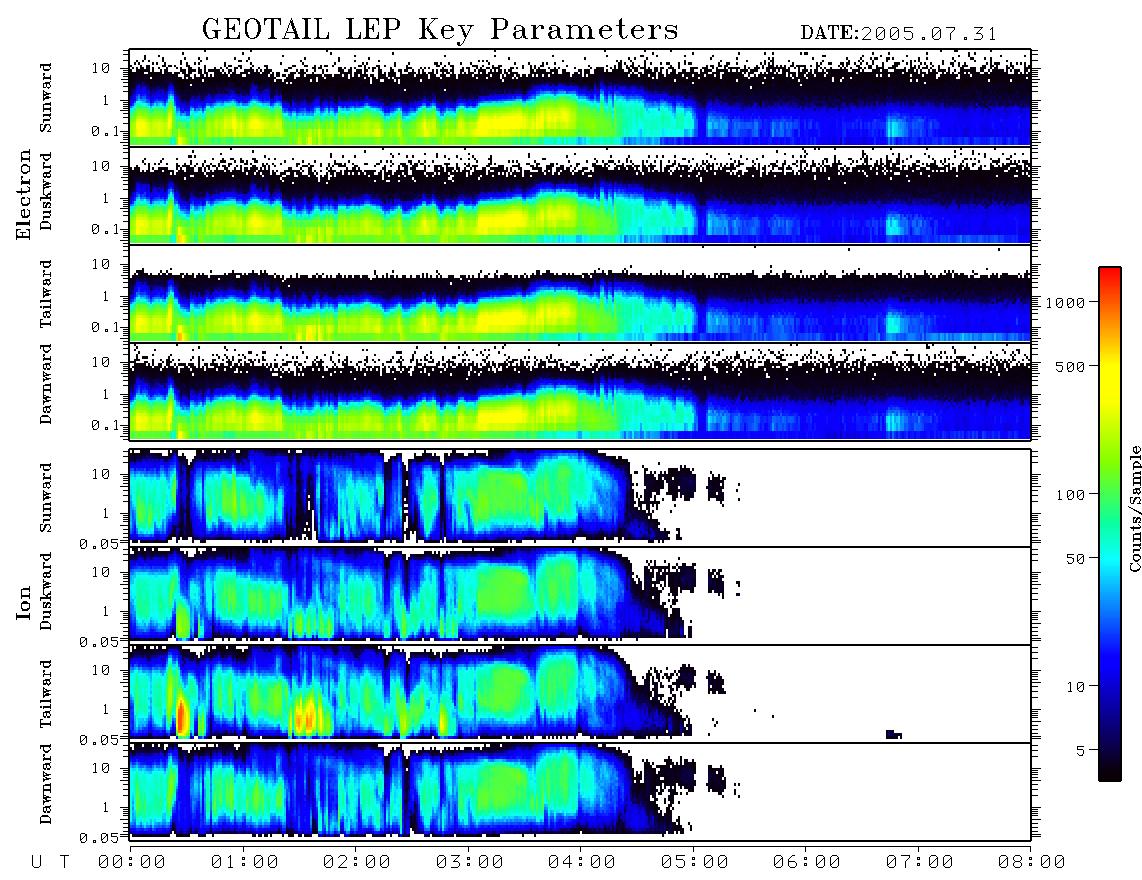Click the Electron Duskward spectrogram panel
The width and height of the screenshot is (1142, 880).
580,195
